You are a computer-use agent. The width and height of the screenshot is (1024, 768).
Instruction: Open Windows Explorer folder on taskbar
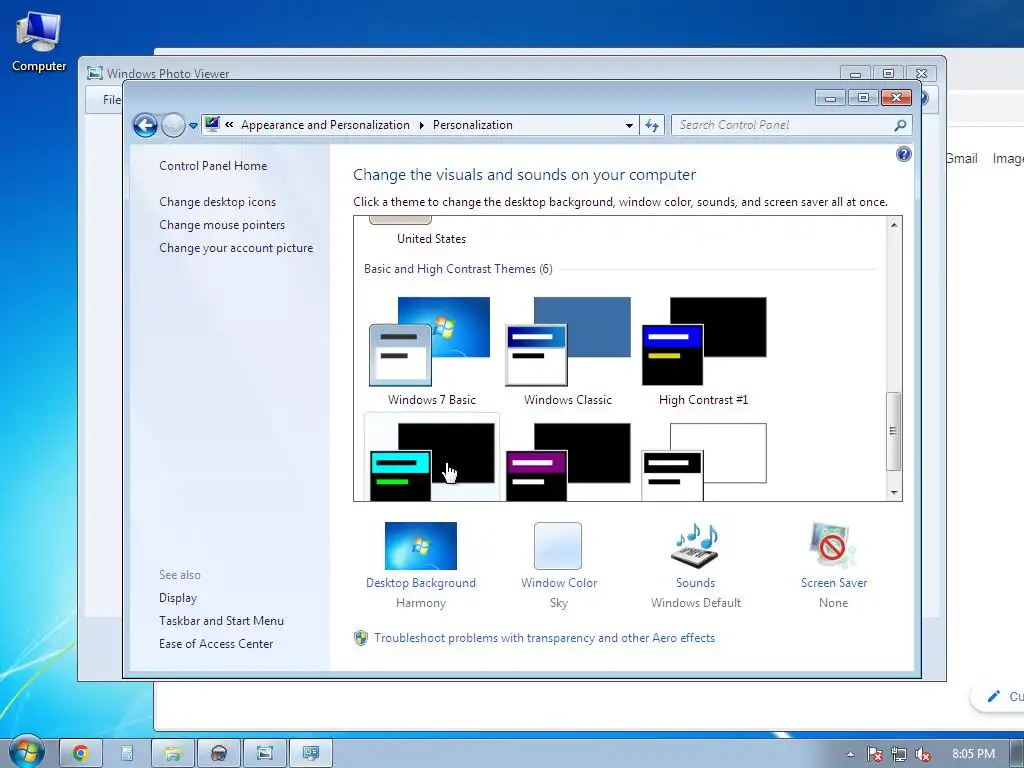pyautogui.click(x=173, y=754)
